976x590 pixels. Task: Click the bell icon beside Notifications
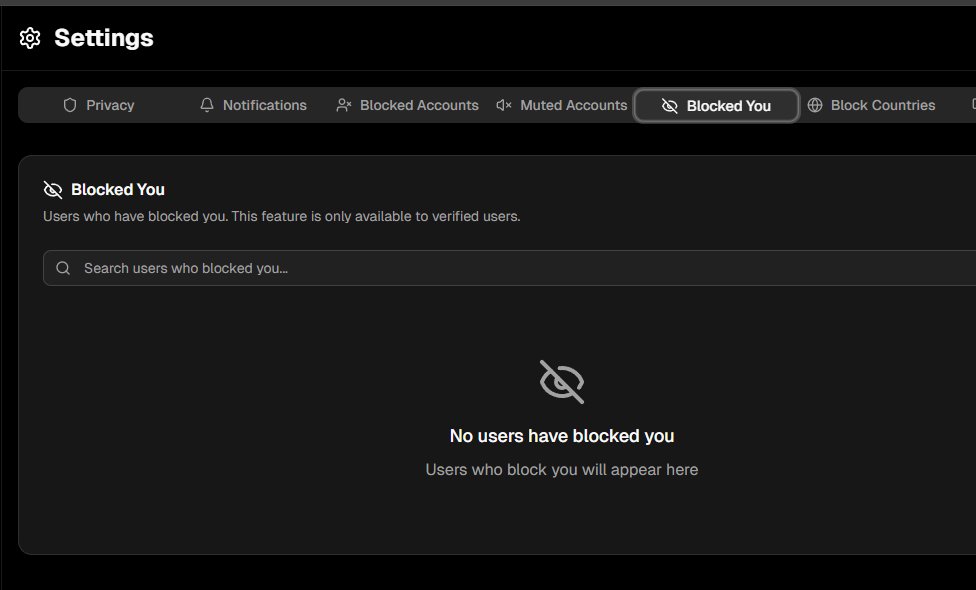coord(207,105)
